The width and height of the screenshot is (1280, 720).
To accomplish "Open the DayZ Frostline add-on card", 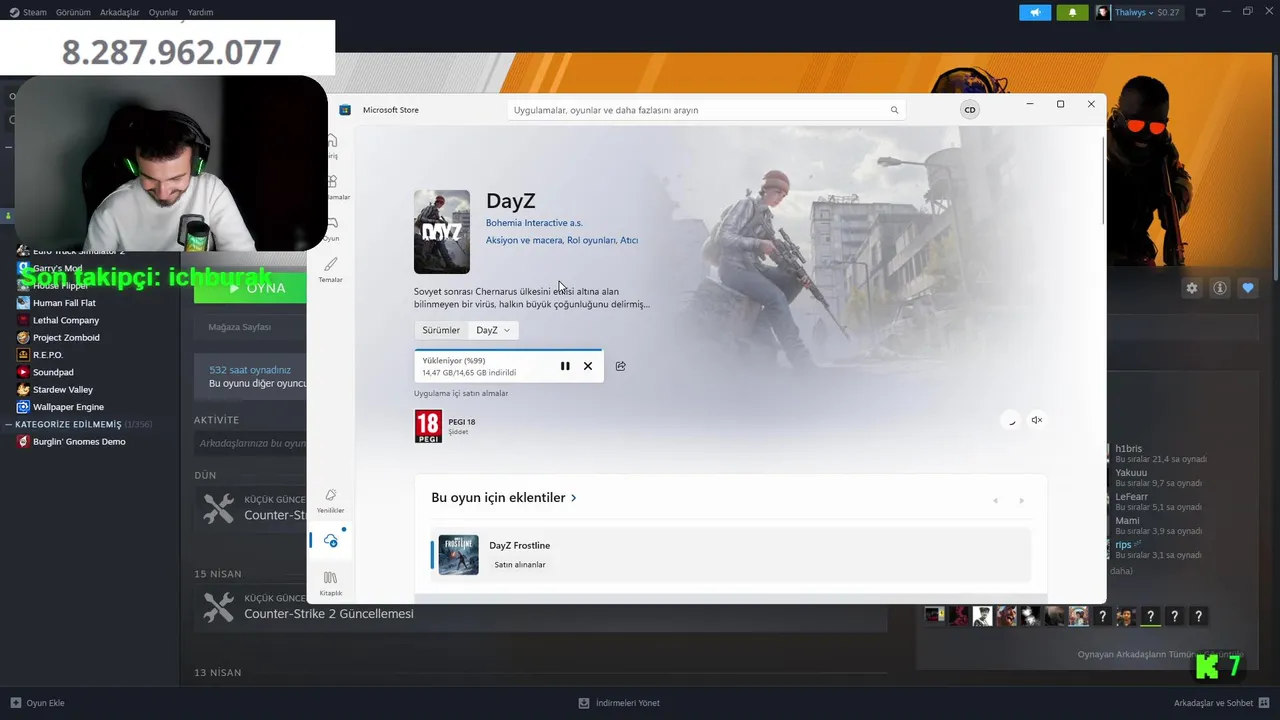I will coord(731,555).
